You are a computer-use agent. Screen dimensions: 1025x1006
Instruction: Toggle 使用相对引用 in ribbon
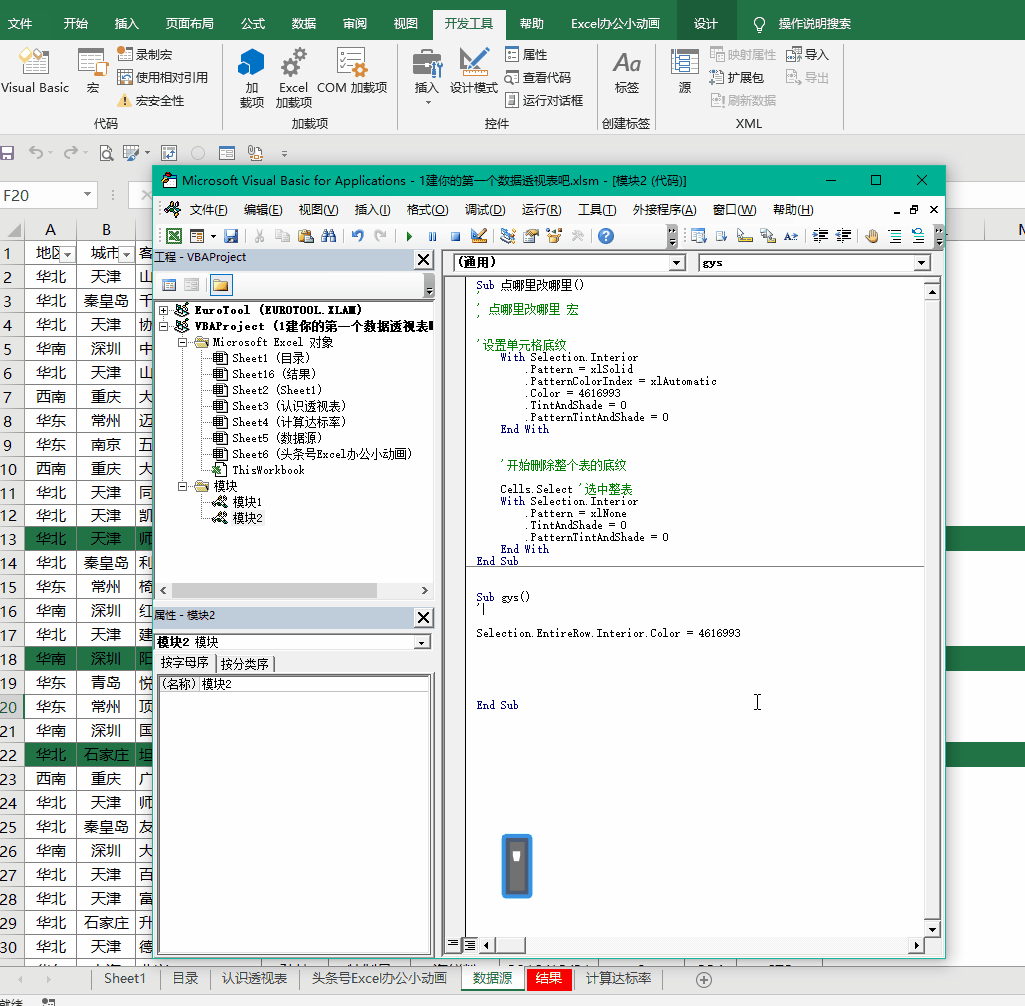[162, 77]
